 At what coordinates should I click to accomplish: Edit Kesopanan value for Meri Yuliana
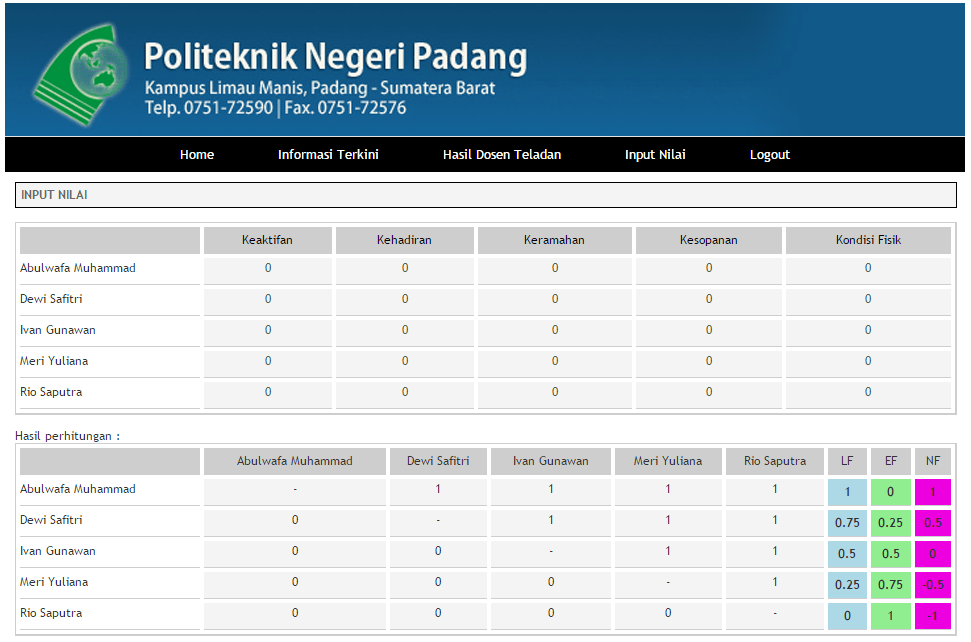(708, 360)
